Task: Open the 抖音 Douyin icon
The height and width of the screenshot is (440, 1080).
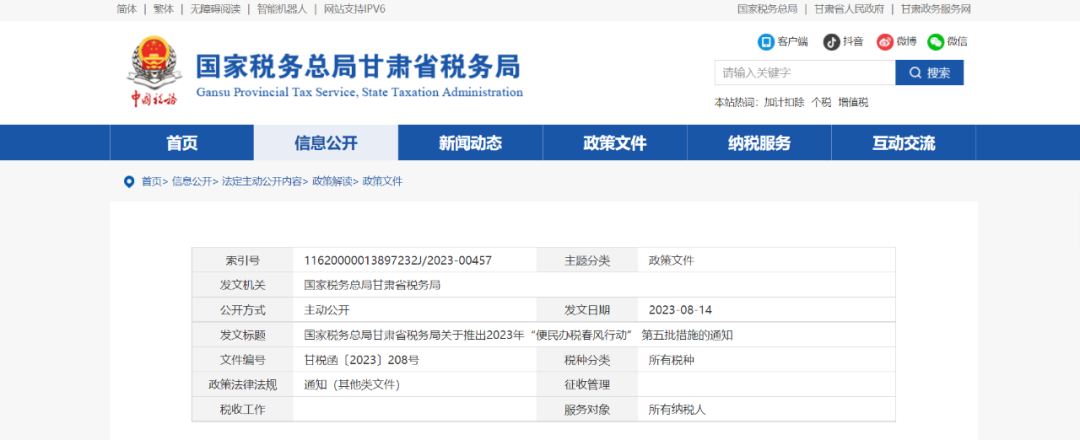Action: (831, 42)
